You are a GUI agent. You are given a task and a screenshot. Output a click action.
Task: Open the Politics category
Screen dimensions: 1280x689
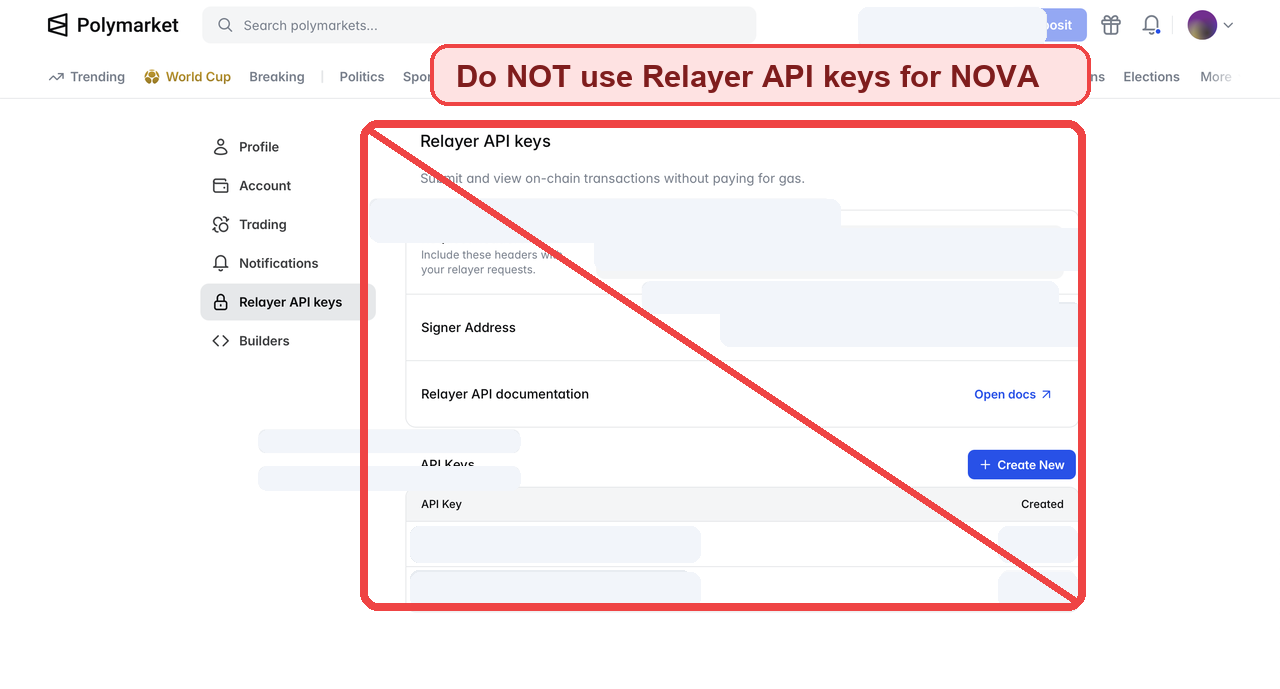(362, 77)
